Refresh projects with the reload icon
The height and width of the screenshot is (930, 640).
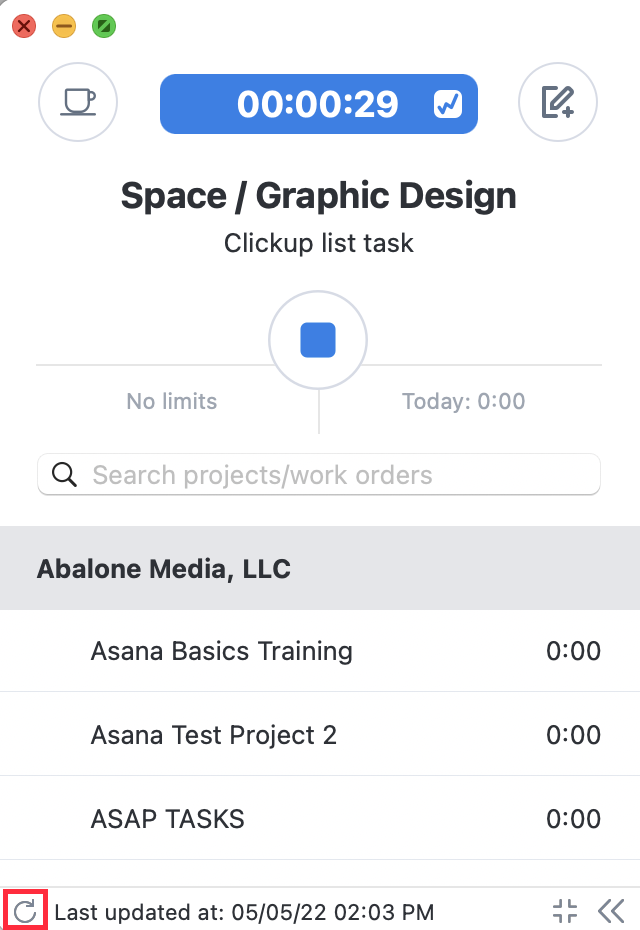coord(25,911)
